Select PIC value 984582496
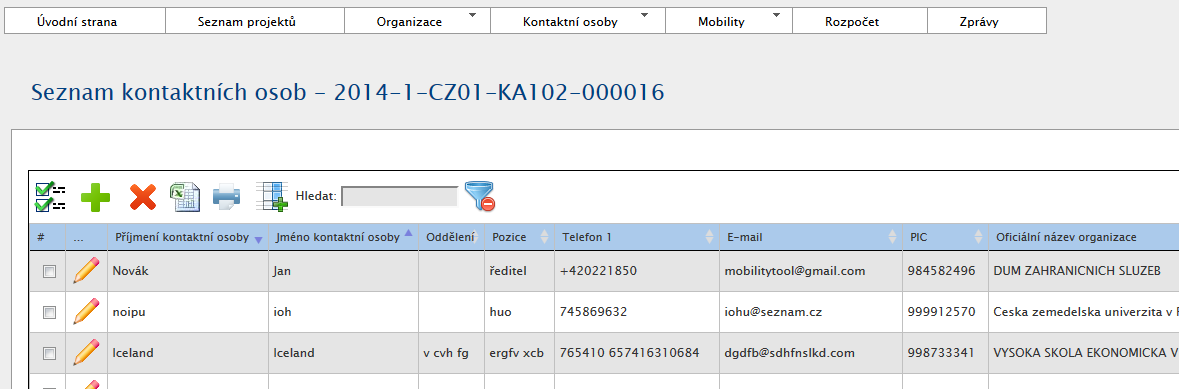This screenshot has height=389, width=1179. pyautogui.click(x=946, y=271)
